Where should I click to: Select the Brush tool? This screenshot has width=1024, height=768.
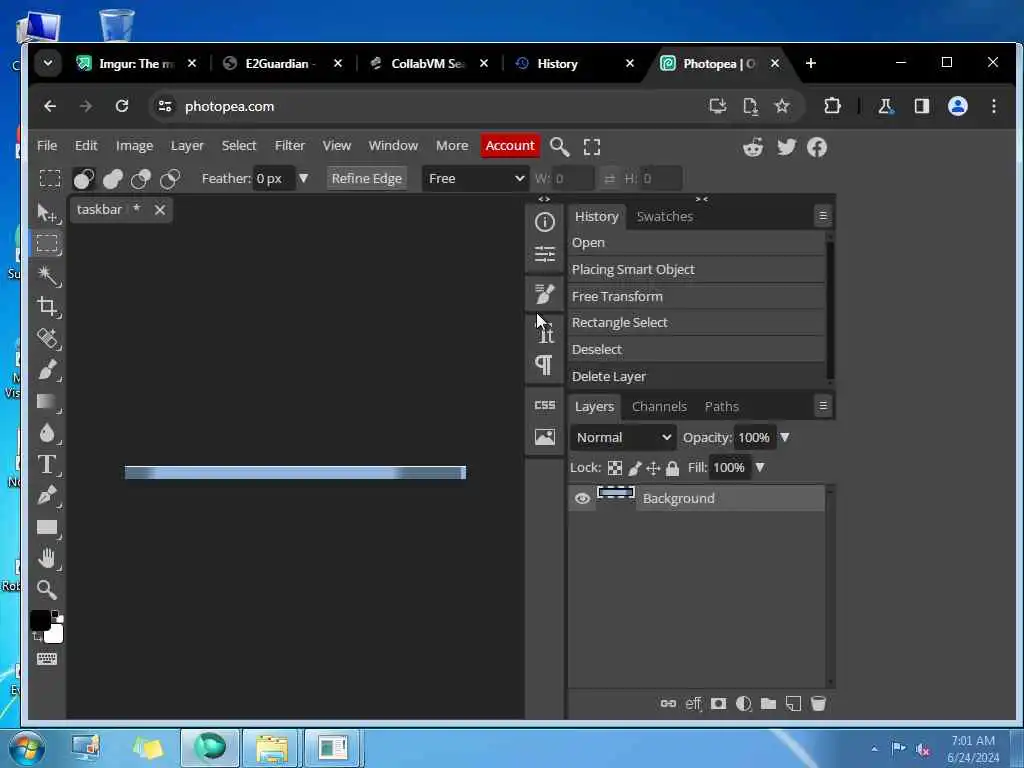click(x=47, y=370)
